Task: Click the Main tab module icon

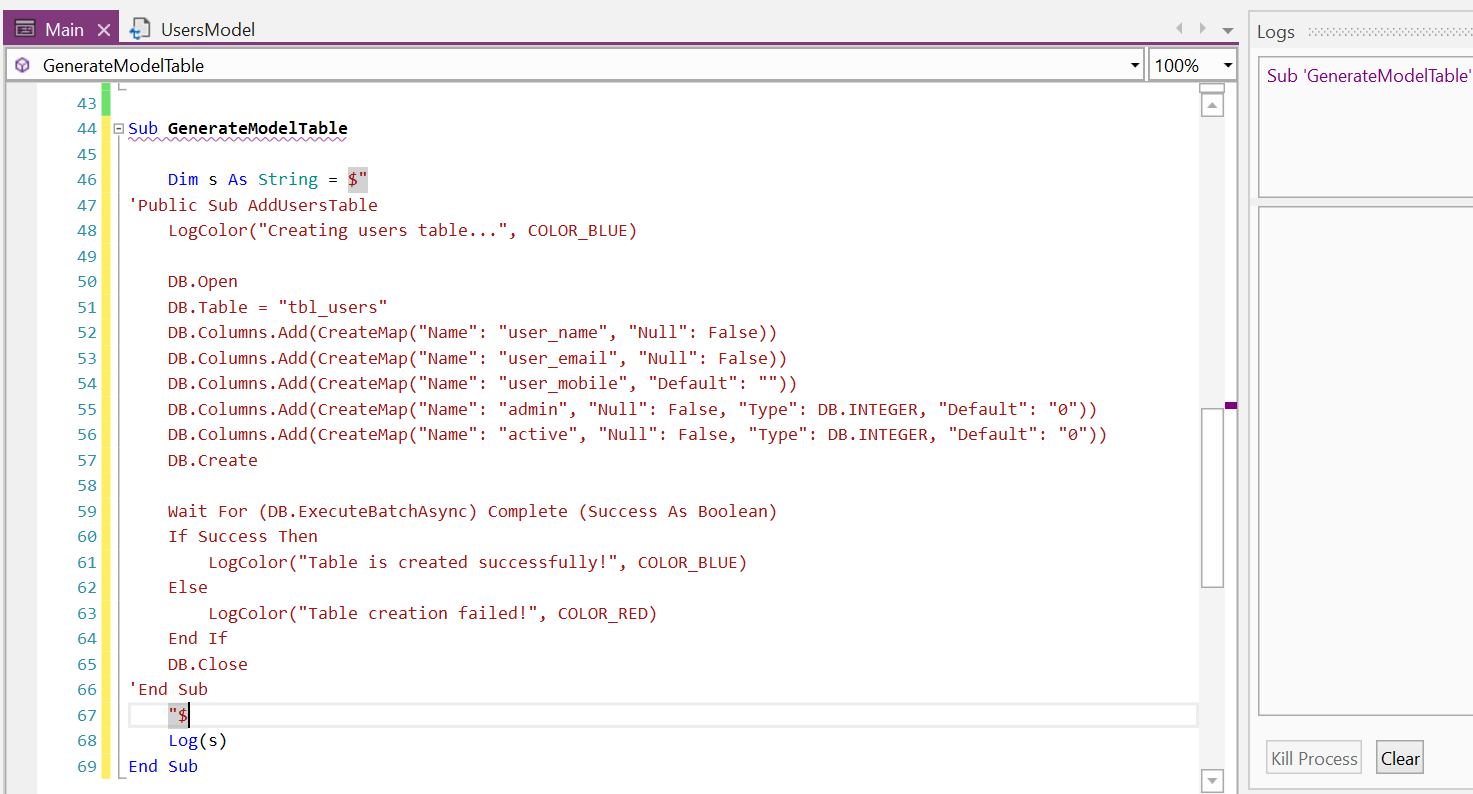Action: [26, 29]
